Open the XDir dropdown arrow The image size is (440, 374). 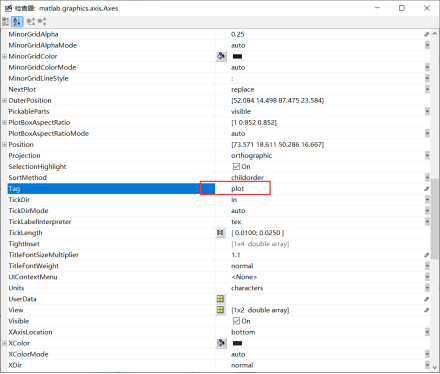(427, 365)
